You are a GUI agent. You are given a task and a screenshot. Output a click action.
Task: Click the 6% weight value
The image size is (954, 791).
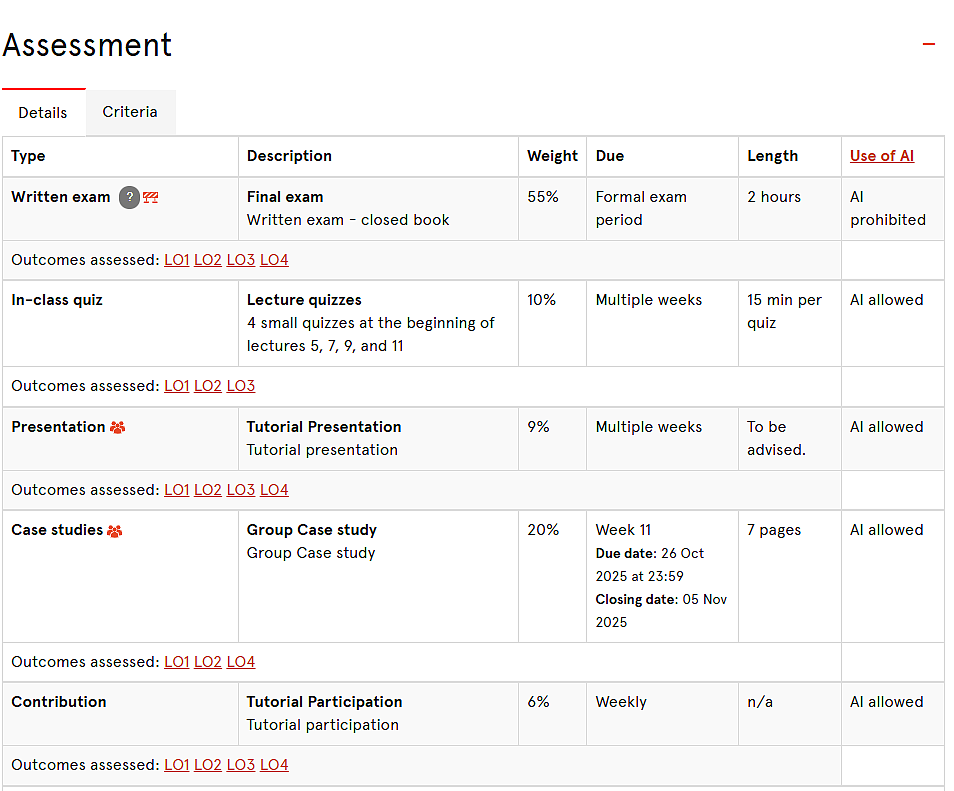click(x=538, y=702)
